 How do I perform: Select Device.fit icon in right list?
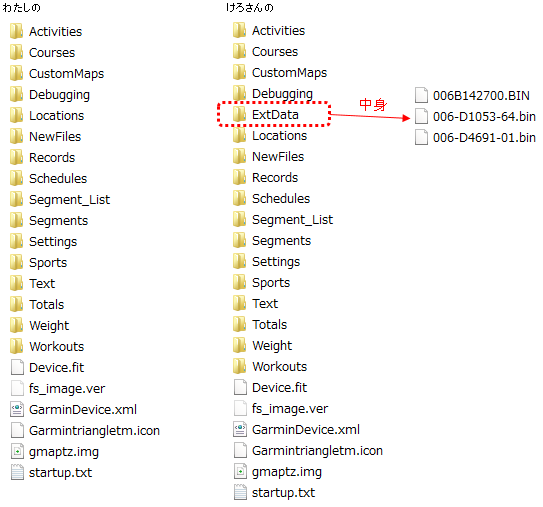(x=240, y=388)
